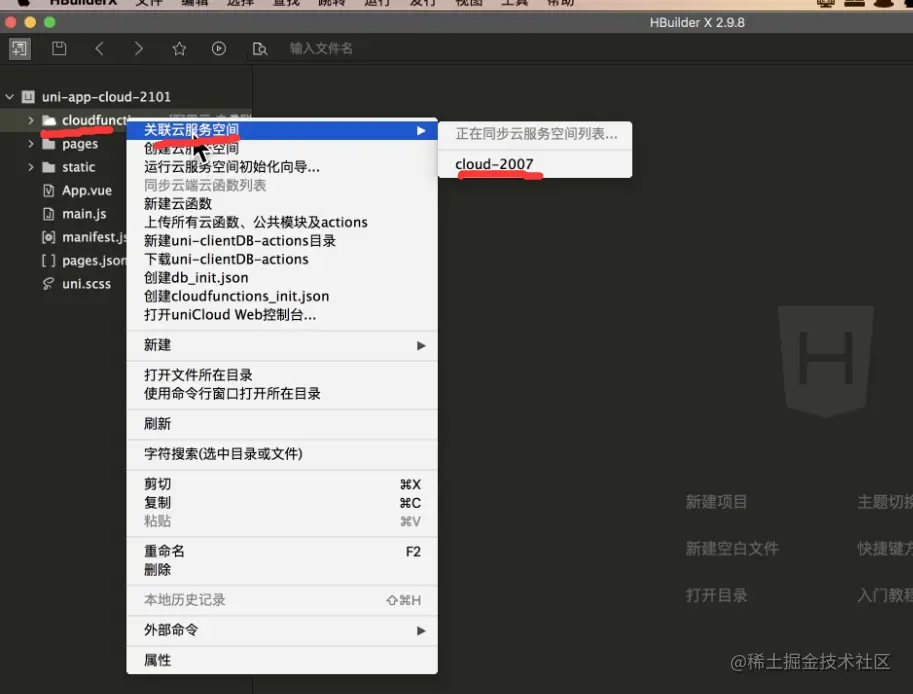Click 主题切换 welcome link

[884, 502]
